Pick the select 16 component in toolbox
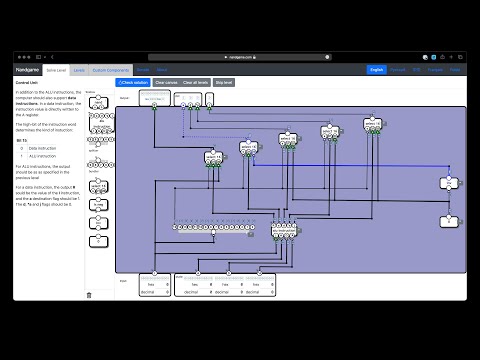Viewport: 480px width, 360px height. click(98, 187)
